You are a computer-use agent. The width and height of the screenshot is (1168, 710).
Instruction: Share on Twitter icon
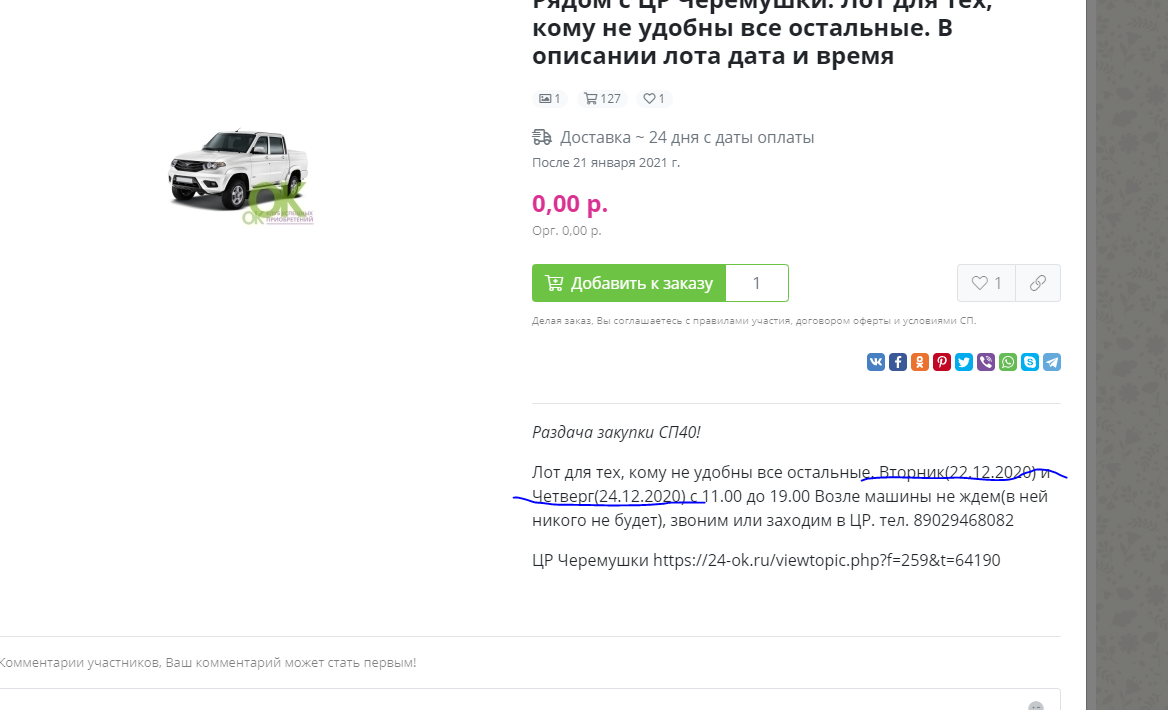coord(964,362)
